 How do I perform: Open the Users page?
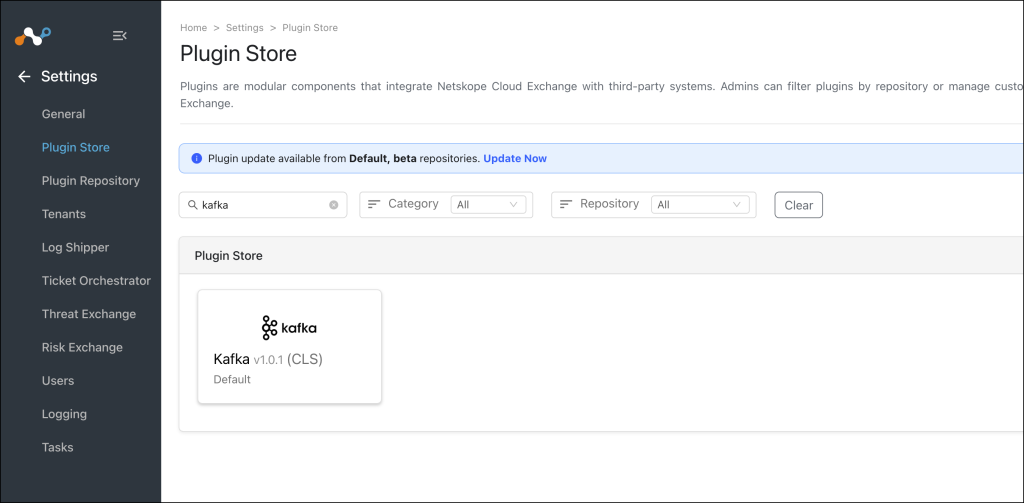click(58, 380)
